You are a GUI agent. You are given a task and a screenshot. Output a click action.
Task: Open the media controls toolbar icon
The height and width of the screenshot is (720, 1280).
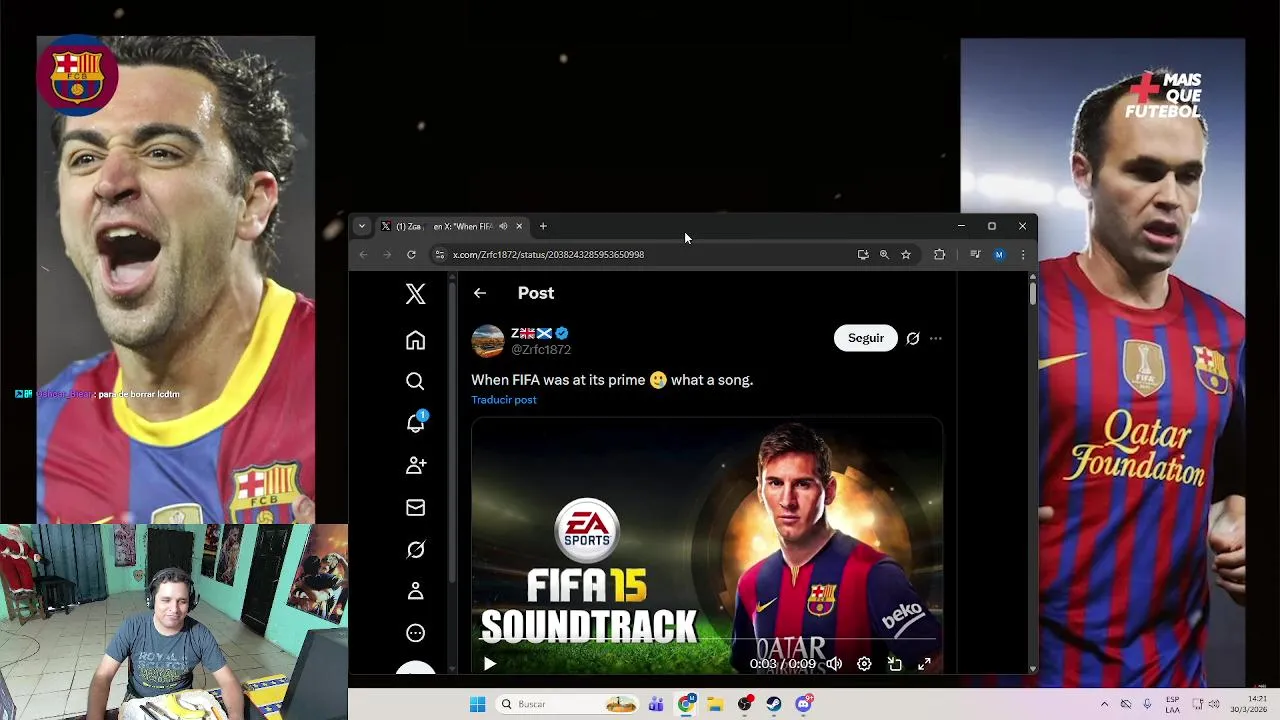click(975, 255)
